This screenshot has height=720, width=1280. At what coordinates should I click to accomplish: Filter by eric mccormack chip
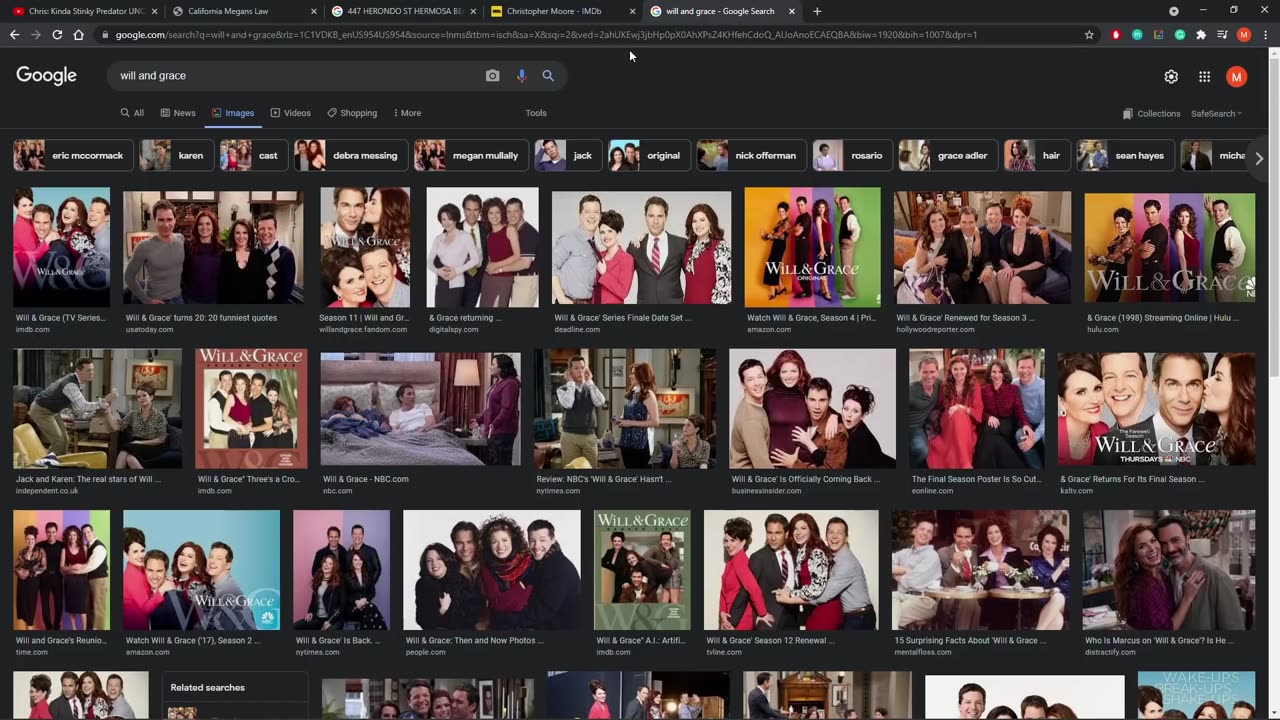[x=71, y=155]
